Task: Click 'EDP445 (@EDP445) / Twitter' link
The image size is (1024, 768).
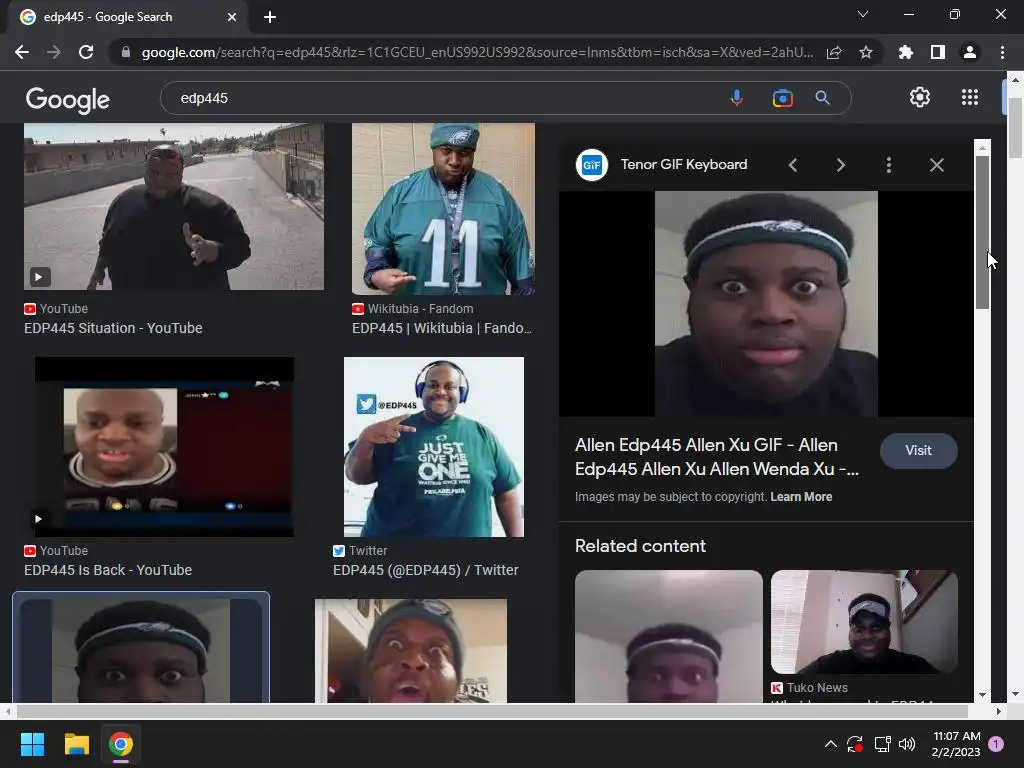Action: coord(426,570)
